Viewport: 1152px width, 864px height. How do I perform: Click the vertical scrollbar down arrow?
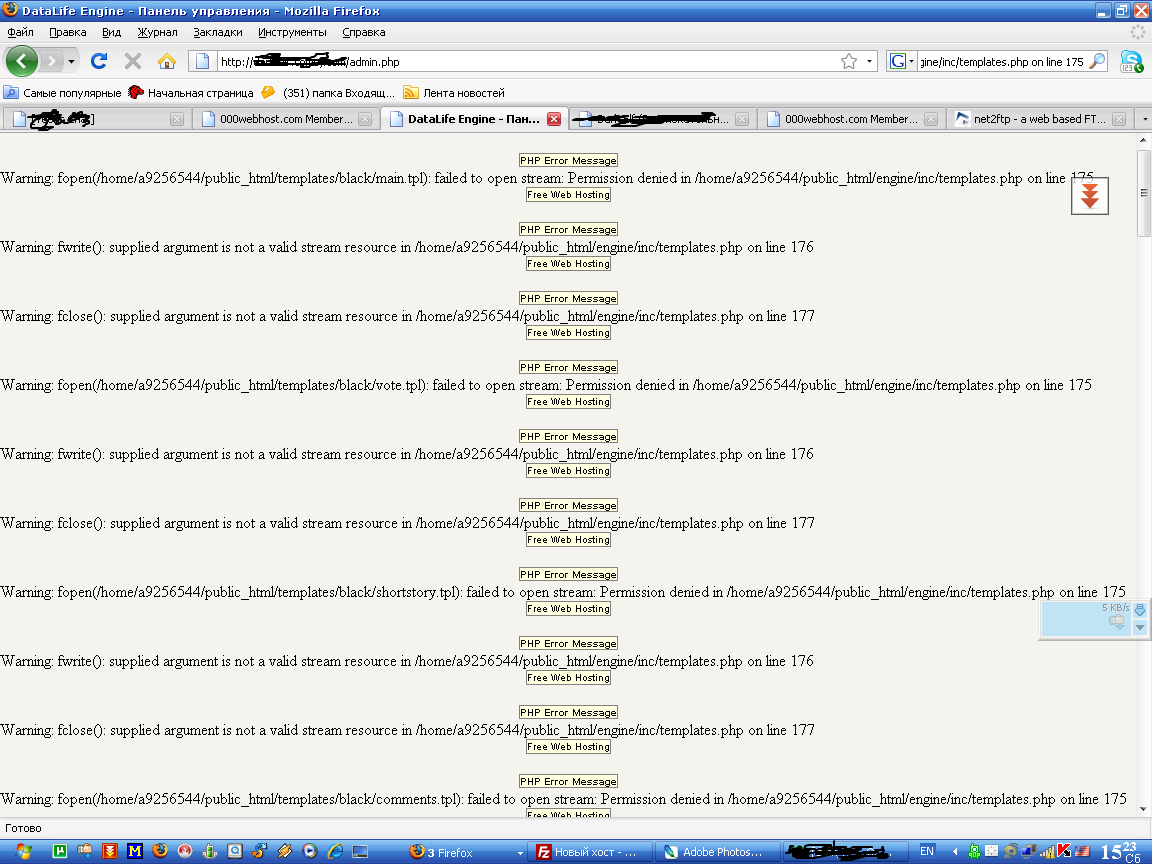[x=1144, y=810]
